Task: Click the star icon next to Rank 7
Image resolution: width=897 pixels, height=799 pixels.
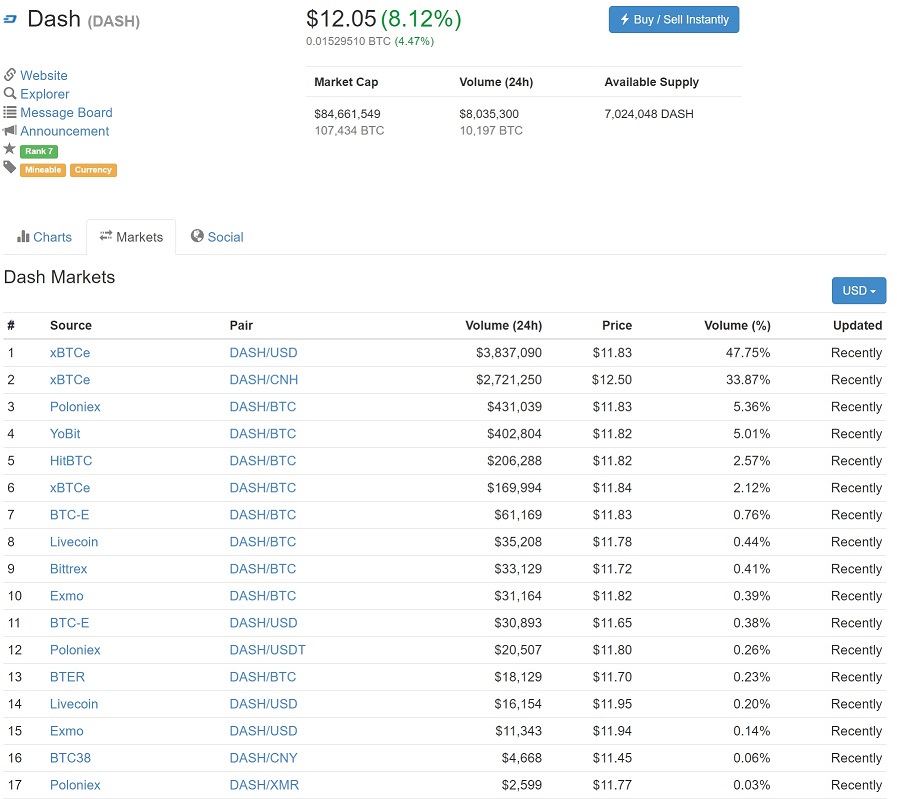Action: click(x=9, y=149)
